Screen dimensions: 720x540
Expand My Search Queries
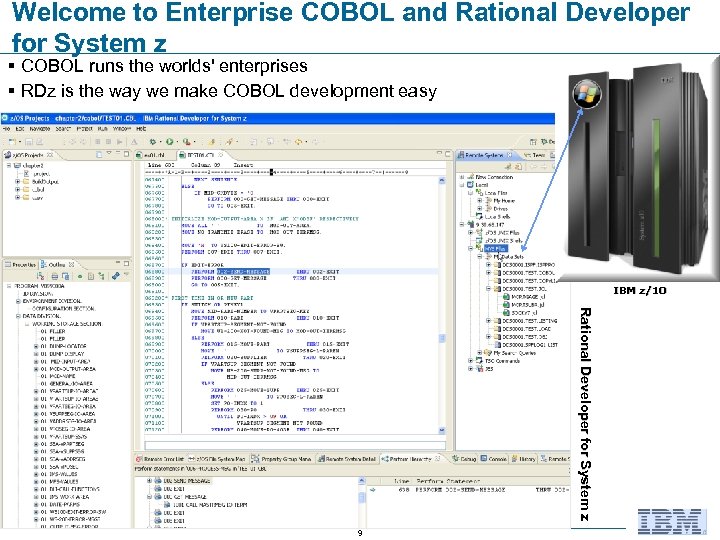(x=480, y=353)
